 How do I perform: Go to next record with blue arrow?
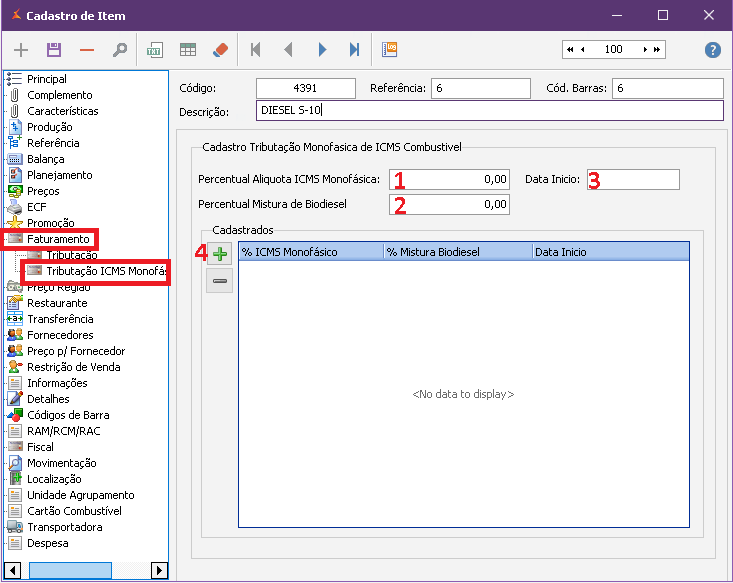click(x=322, y=50)
